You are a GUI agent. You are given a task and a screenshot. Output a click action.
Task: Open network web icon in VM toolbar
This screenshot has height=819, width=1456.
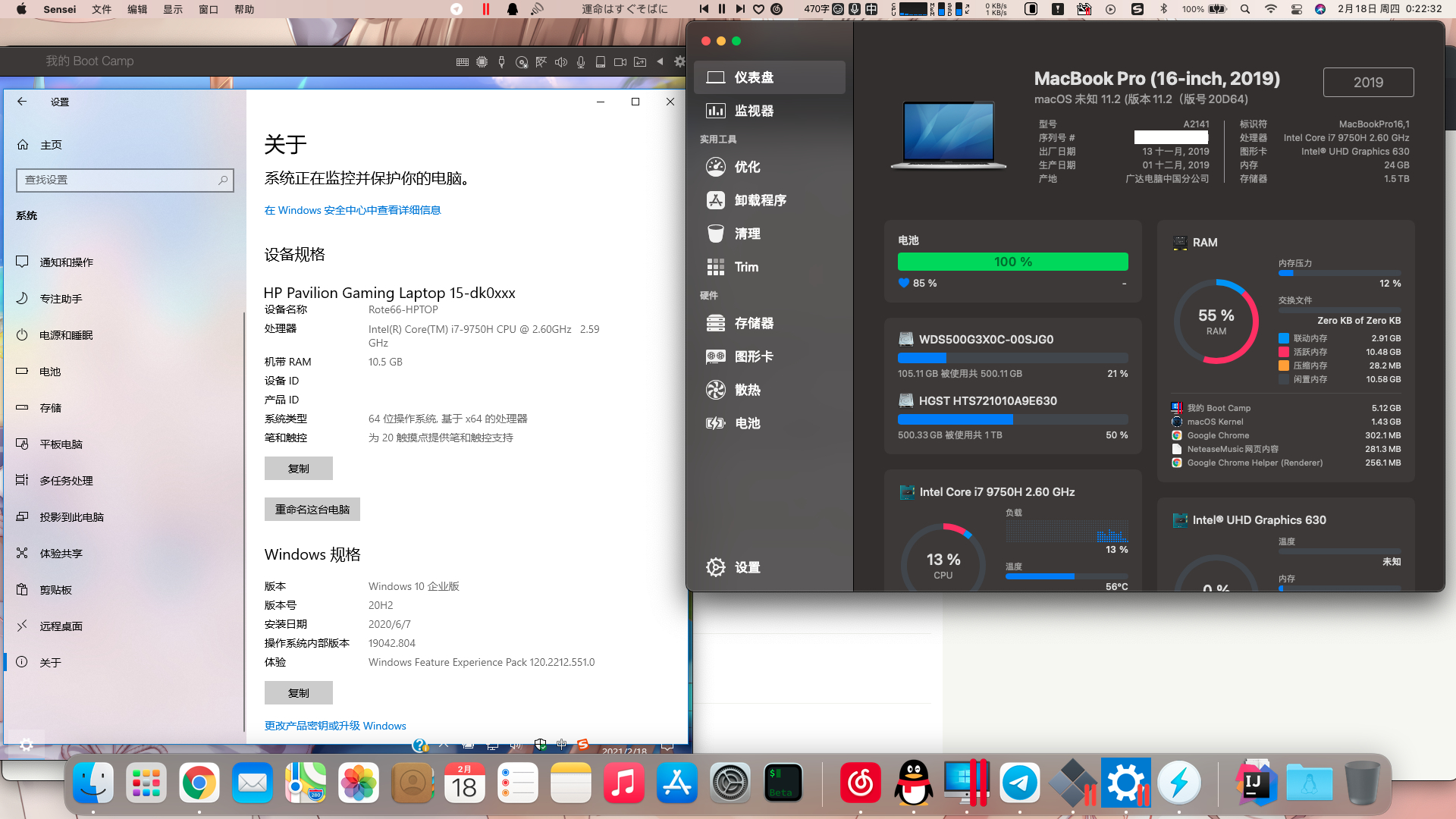click(541, 62)
